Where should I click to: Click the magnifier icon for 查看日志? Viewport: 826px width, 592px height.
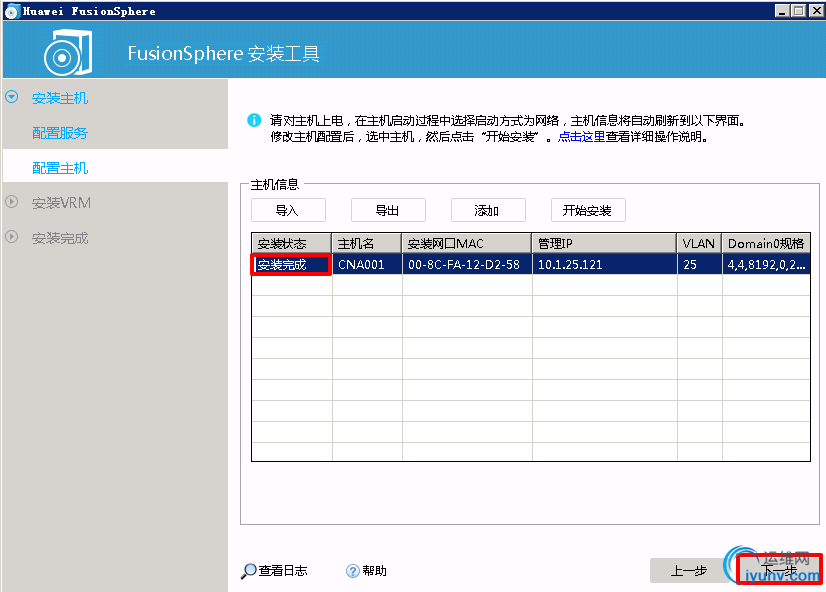[x=248, y=571]
